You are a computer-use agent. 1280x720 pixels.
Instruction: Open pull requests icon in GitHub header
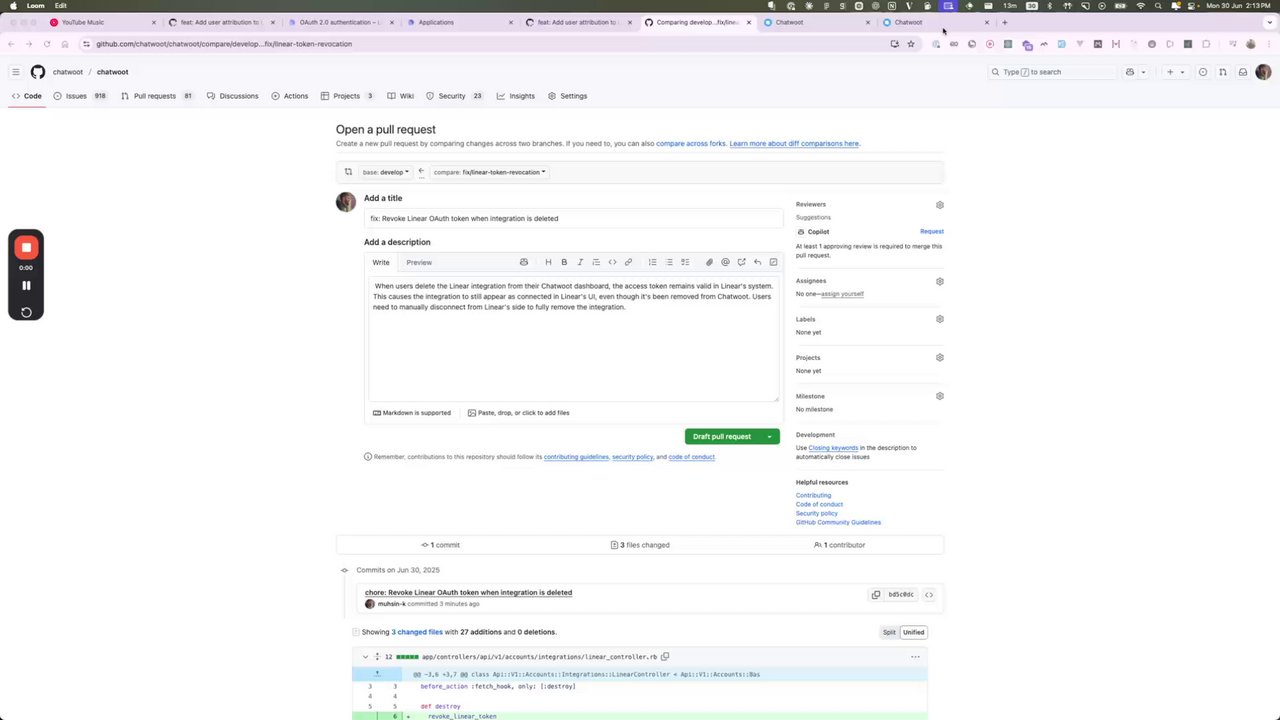click(x=1222, y=72)
